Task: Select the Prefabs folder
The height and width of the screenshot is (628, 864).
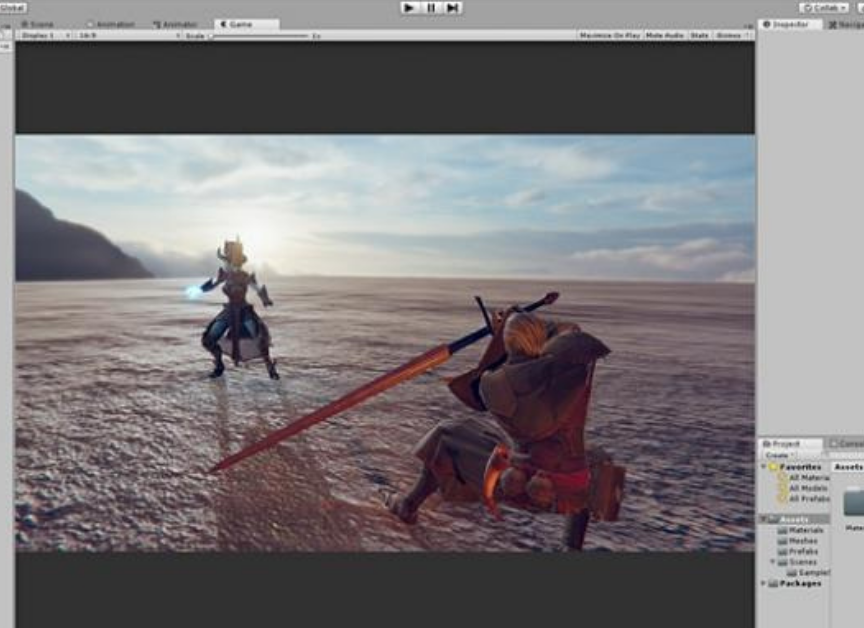Action: click(x=803, y=551)
